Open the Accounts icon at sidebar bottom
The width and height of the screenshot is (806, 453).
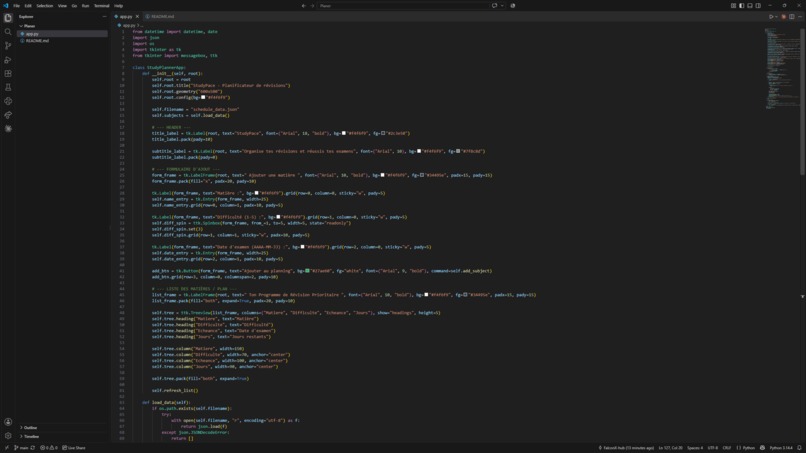pos(8,422)
